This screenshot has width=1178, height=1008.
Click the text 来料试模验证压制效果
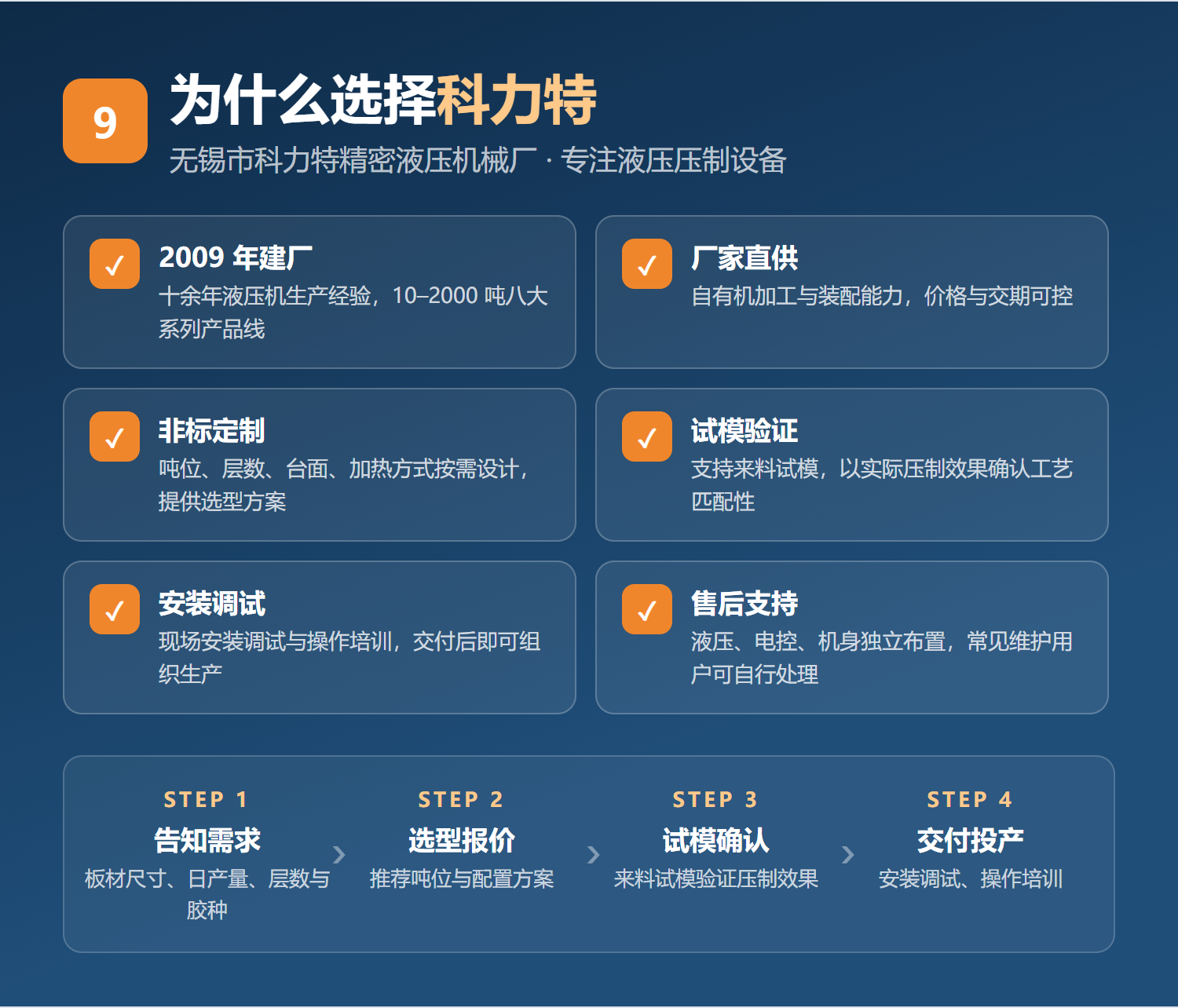pos(716,878)
